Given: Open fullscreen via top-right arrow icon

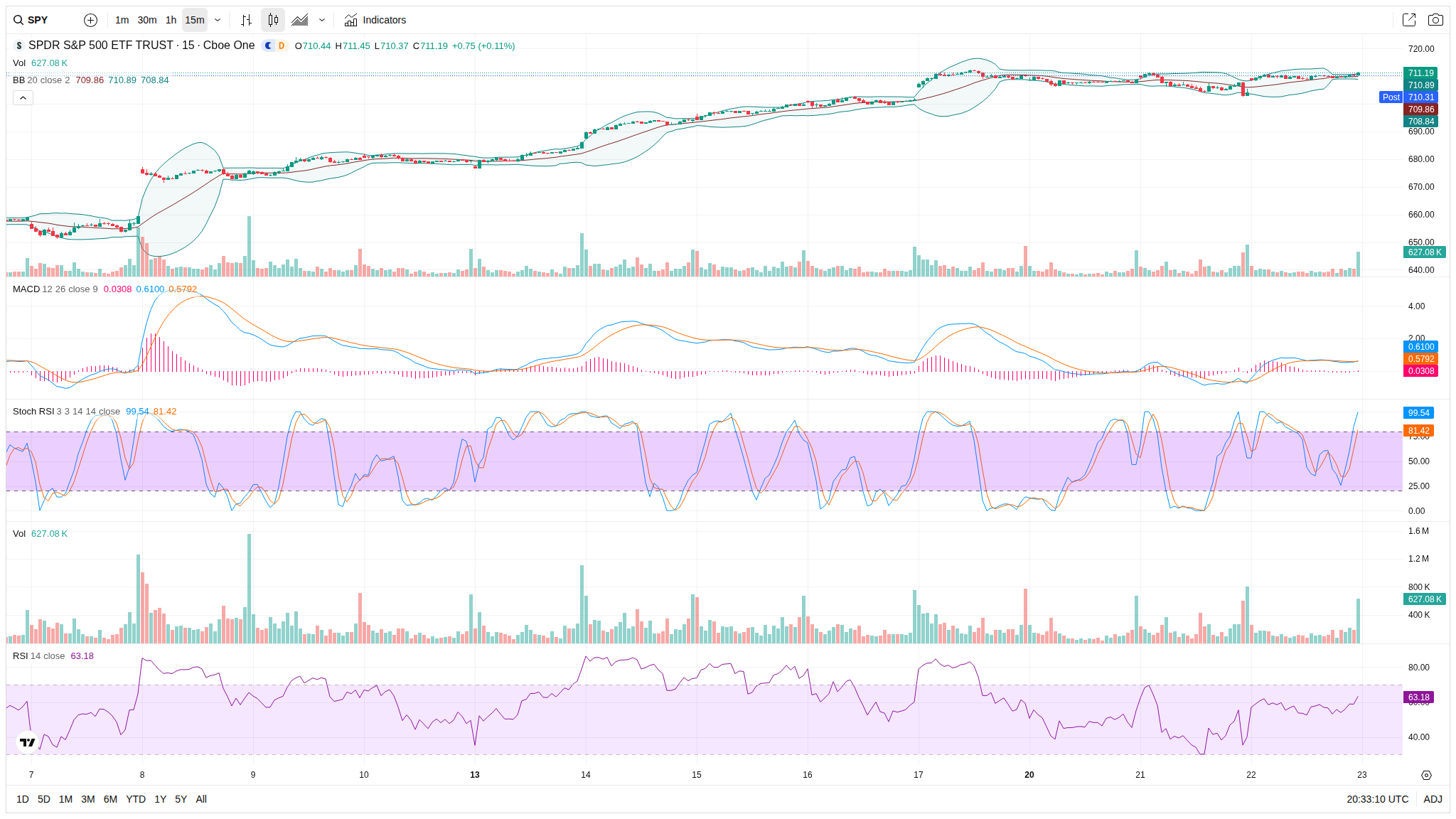Looking at the screenshot, I should click(1408, 20).
